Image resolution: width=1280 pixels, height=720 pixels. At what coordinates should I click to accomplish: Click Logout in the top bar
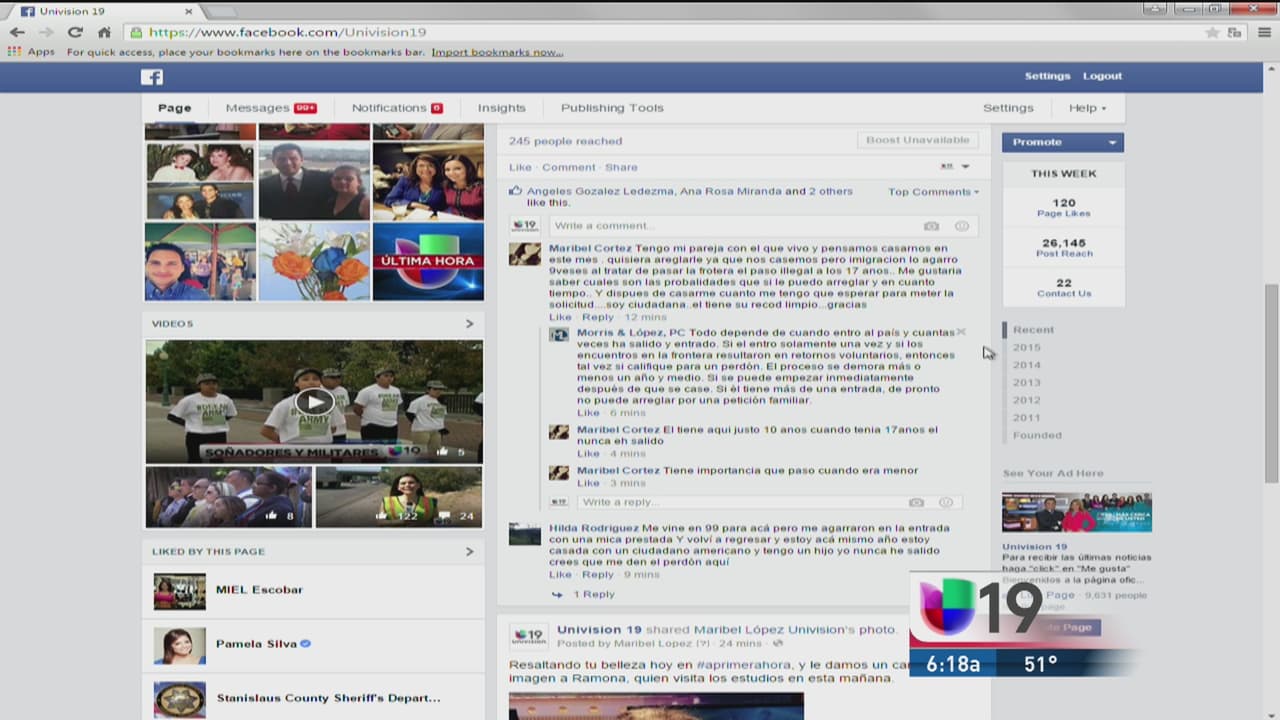pyautogui.click(x=1102, y=76)
